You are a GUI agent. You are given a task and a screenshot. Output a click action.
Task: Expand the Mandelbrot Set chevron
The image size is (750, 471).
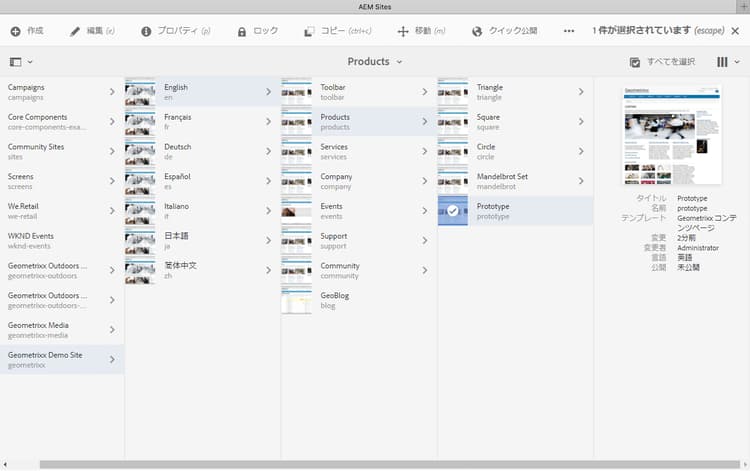pyautogui.click(x=581, y=181)
